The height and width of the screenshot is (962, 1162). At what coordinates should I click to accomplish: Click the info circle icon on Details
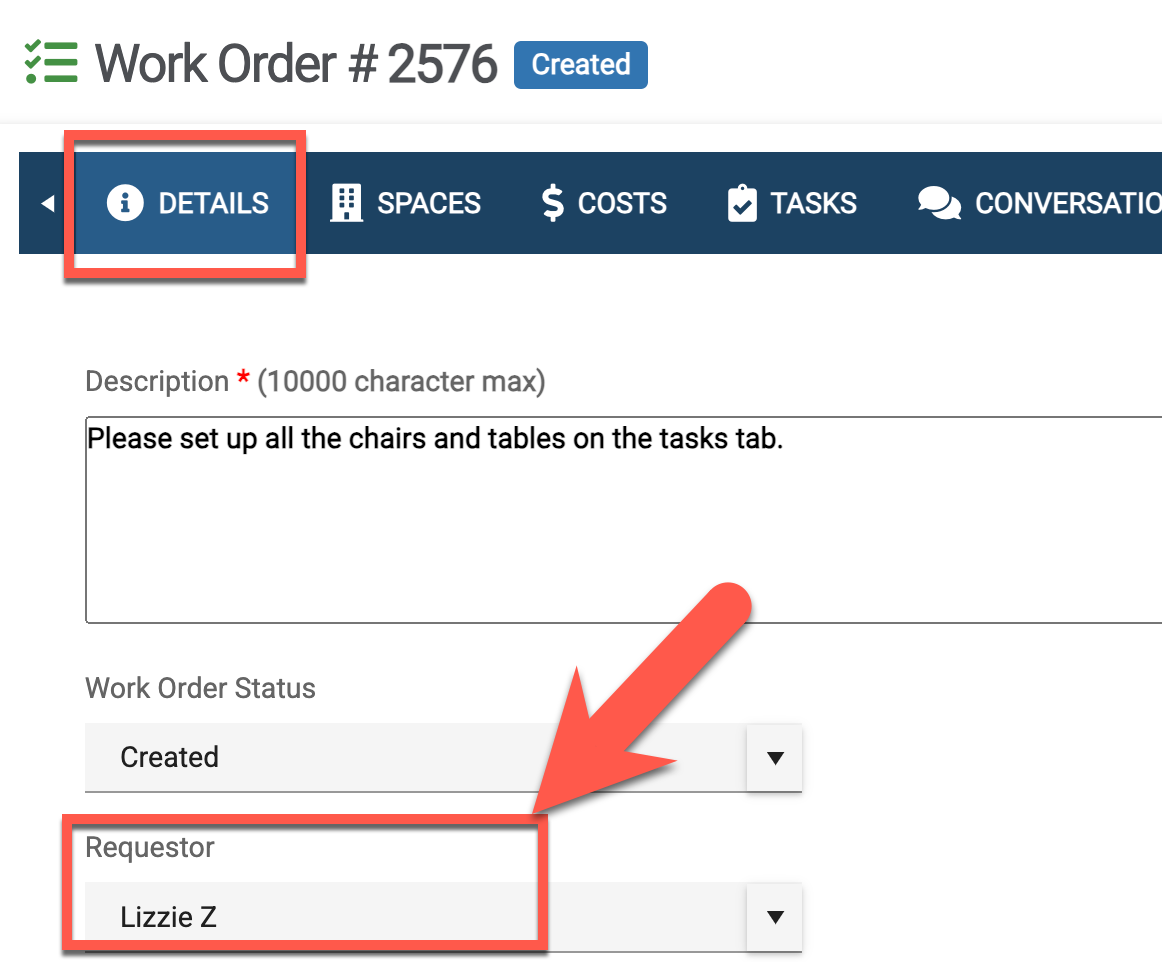(125, 203)
